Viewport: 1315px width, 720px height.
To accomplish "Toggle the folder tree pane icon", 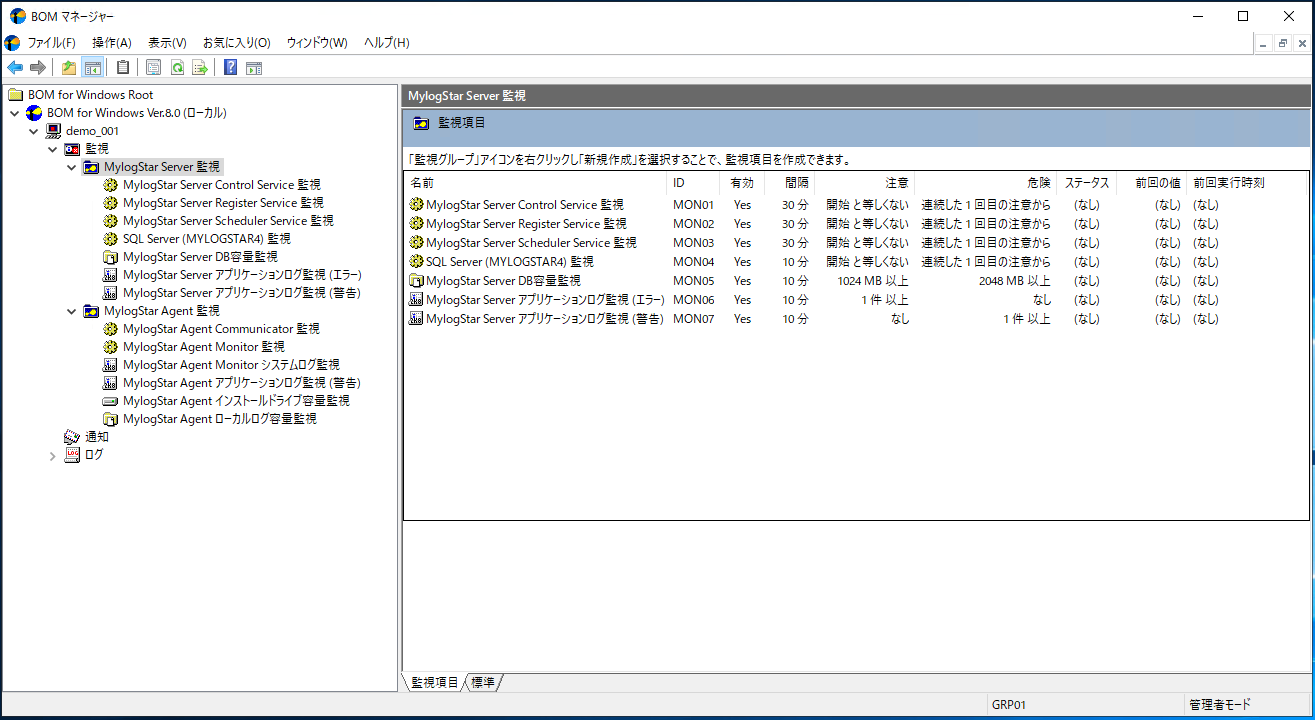I will point(92,66).
